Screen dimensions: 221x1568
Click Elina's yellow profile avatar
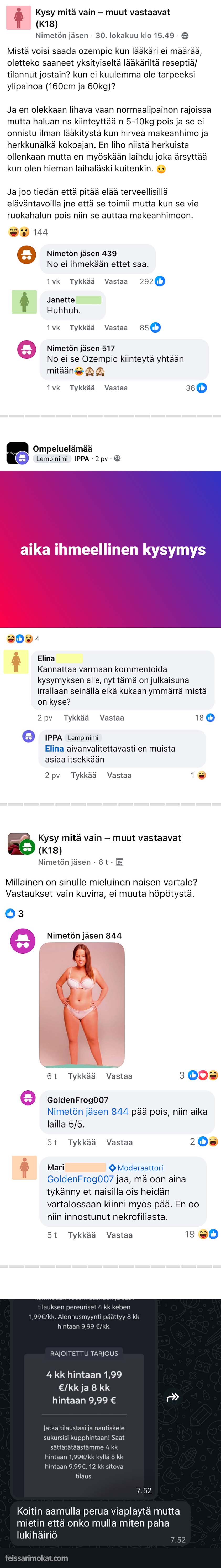[x=16, y=662]
